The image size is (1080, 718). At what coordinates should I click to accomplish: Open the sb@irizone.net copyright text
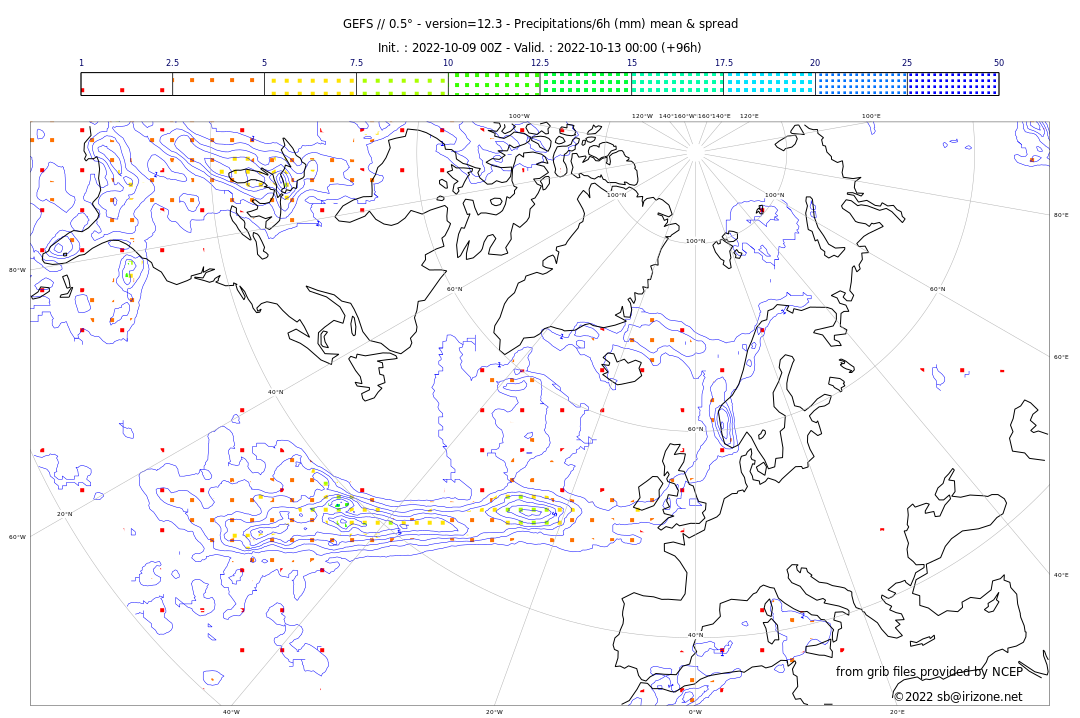pyautogui.click(x=957, y=696)
